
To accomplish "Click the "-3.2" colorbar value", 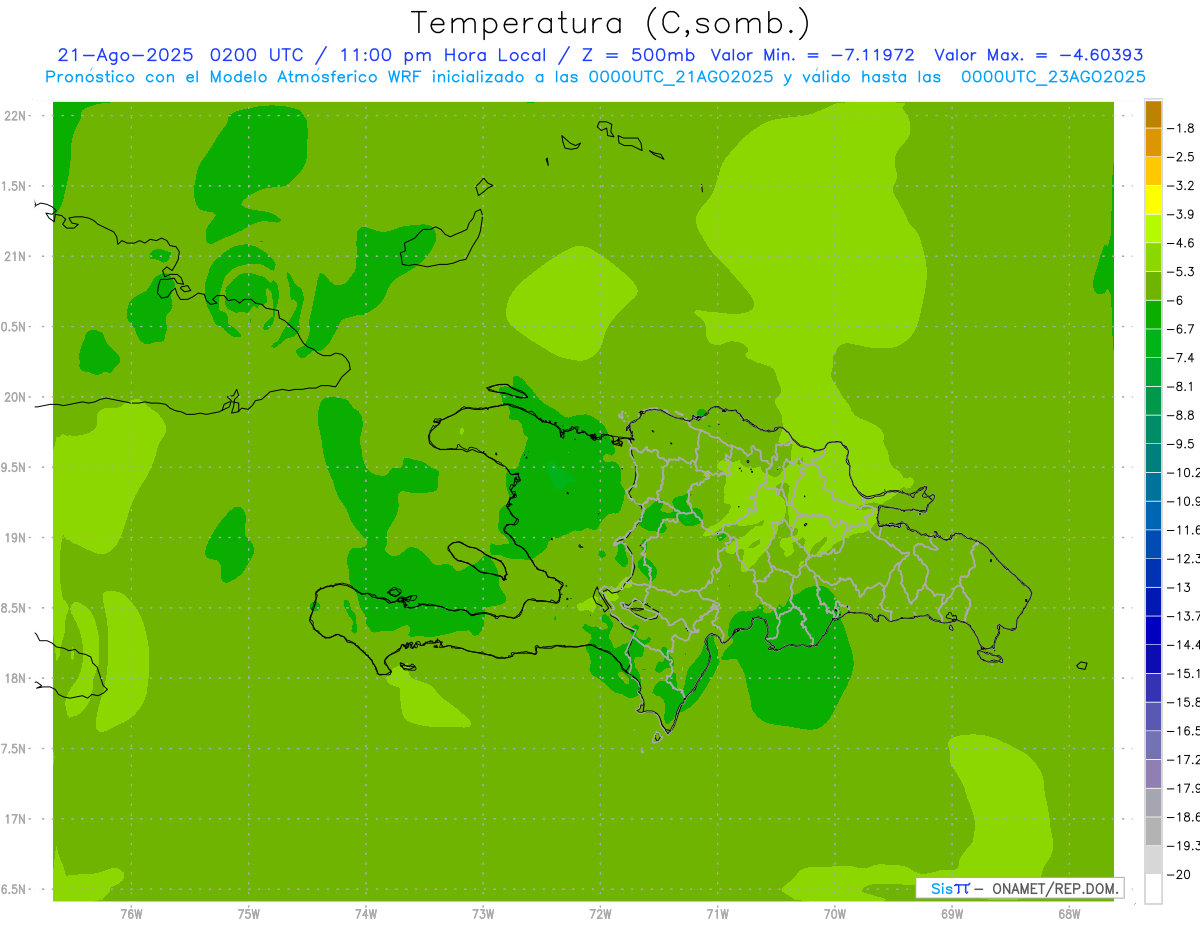I will coord(1181,186).
